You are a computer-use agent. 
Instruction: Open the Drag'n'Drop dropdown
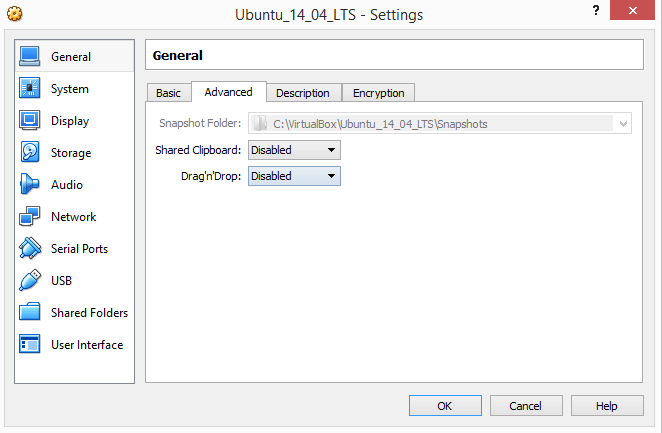click(x=294, y=176)
